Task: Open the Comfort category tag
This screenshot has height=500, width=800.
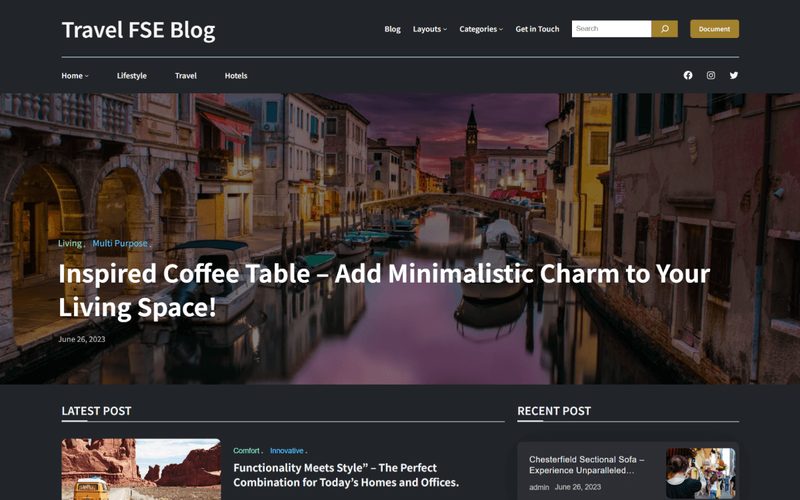Action: pyautogui.click(x=246, y=451)
